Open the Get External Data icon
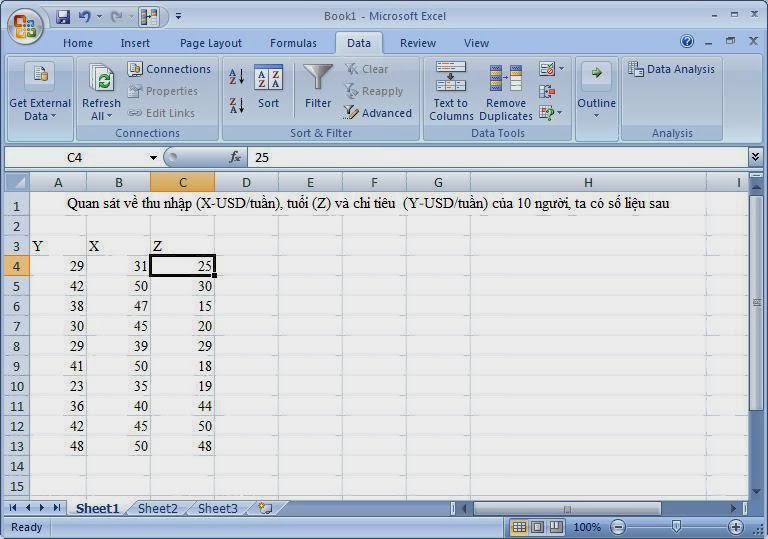Image resolution: width=768 pixels, height=539 pixels. click(40, 76)
